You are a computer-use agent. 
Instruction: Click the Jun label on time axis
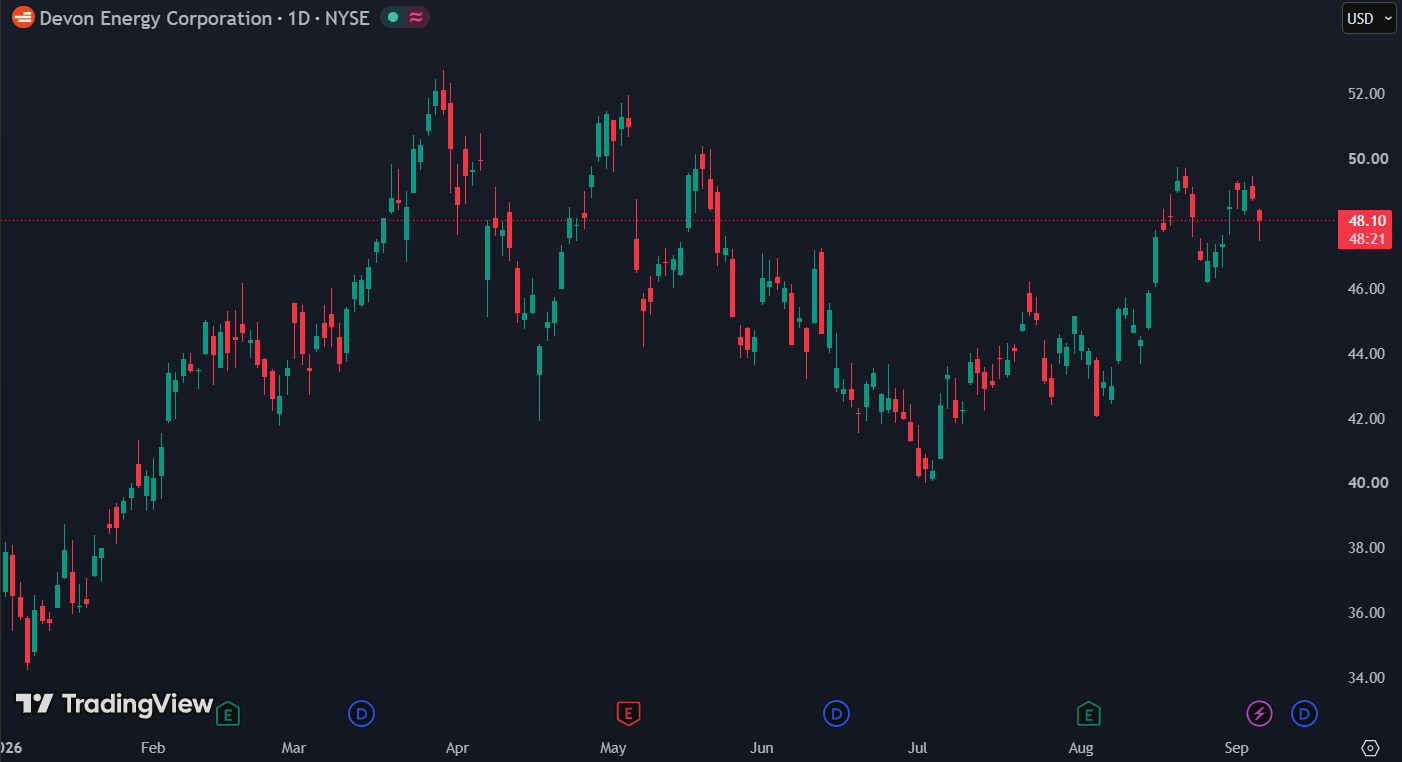[x=762, y=748]
